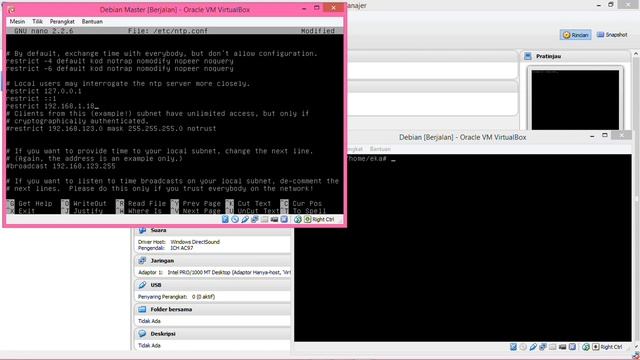This screenshot has height=360, width=640.
Task: Click hard disk activity icon in Debian Master status bar
Action: (x=225, y=219)
